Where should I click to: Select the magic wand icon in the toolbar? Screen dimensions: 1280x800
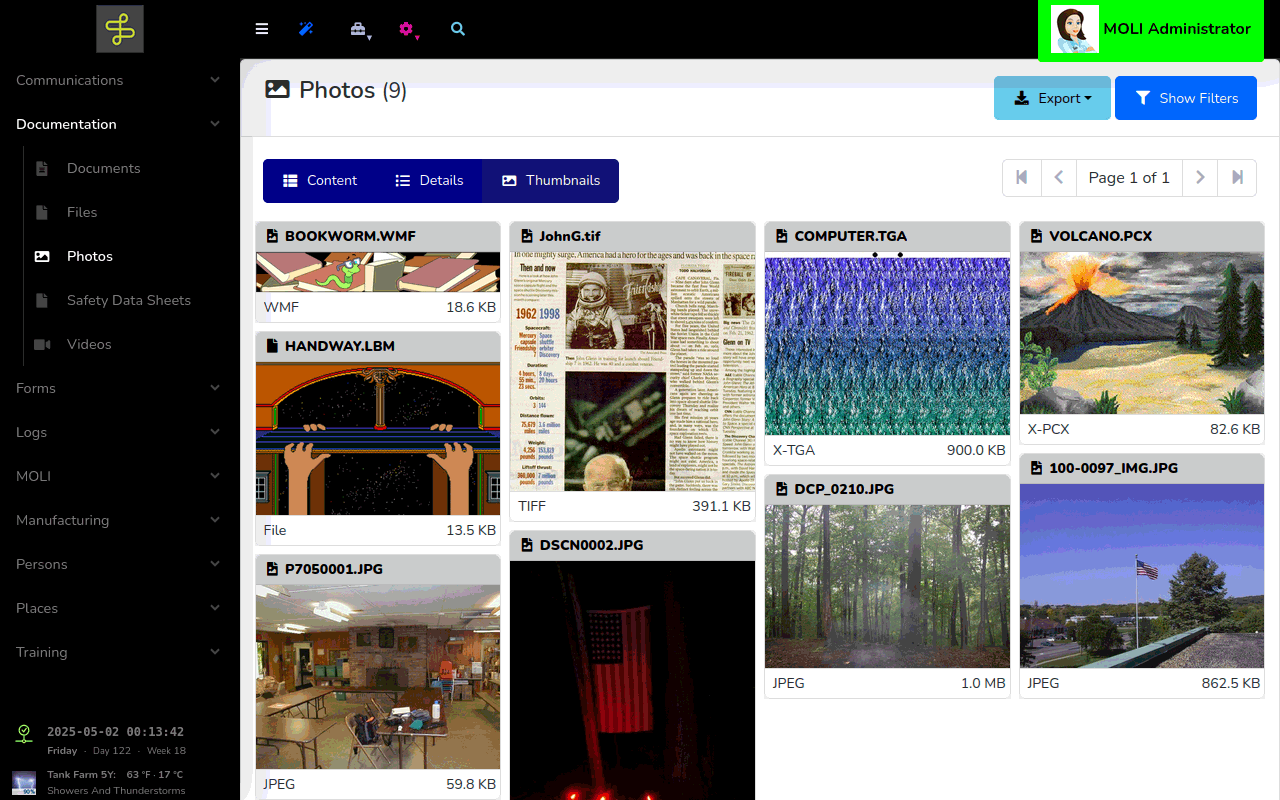click(307, 29)
